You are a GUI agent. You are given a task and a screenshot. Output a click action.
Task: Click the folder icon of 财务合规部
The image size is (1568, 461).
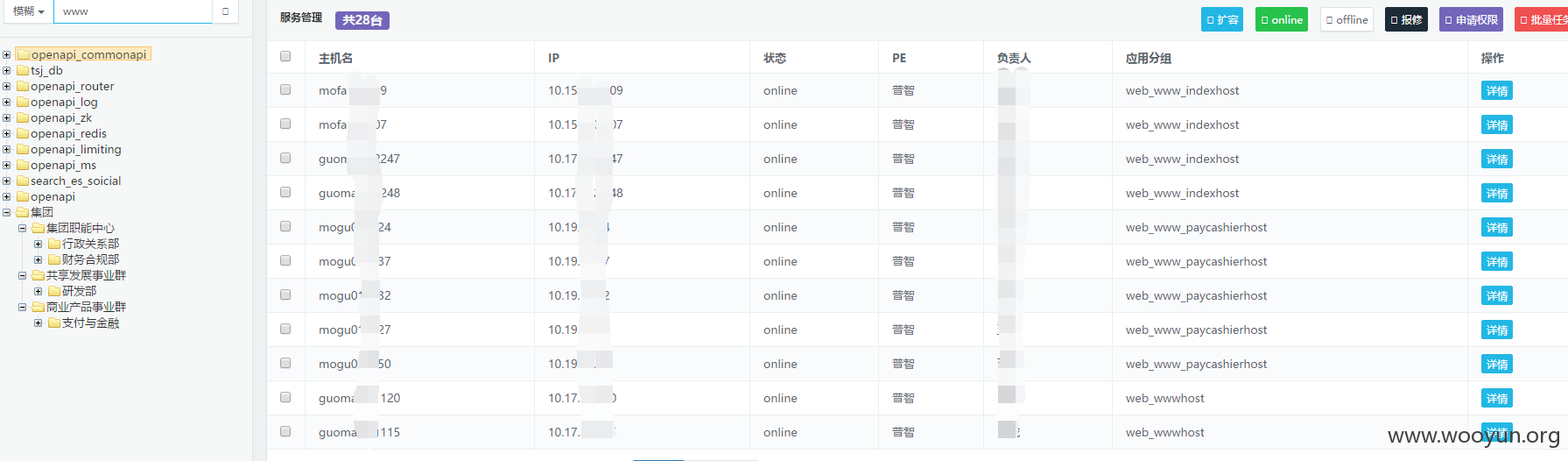(x=54, y=259)
